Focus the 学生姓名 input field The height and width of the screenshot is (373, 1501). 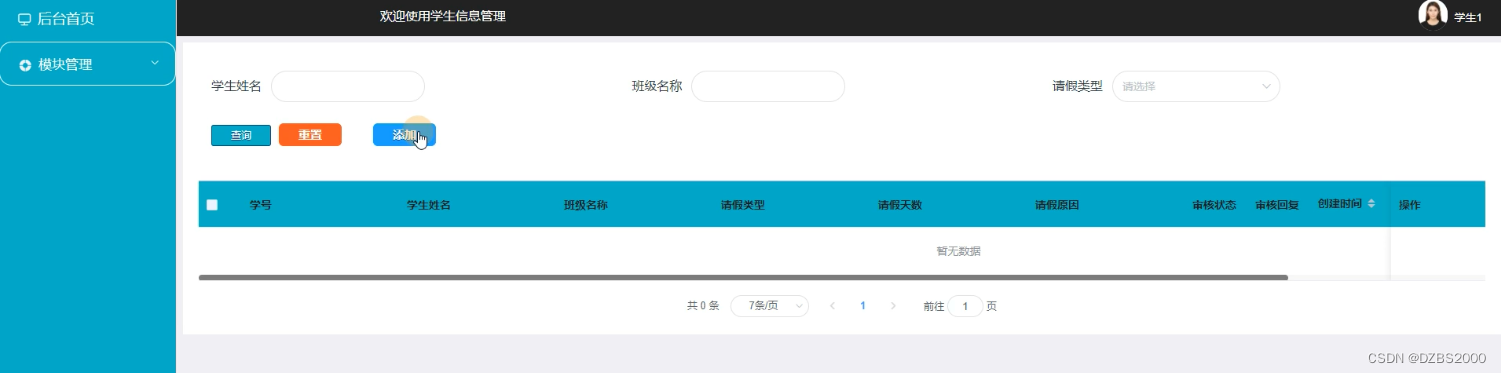pos(348,86)
